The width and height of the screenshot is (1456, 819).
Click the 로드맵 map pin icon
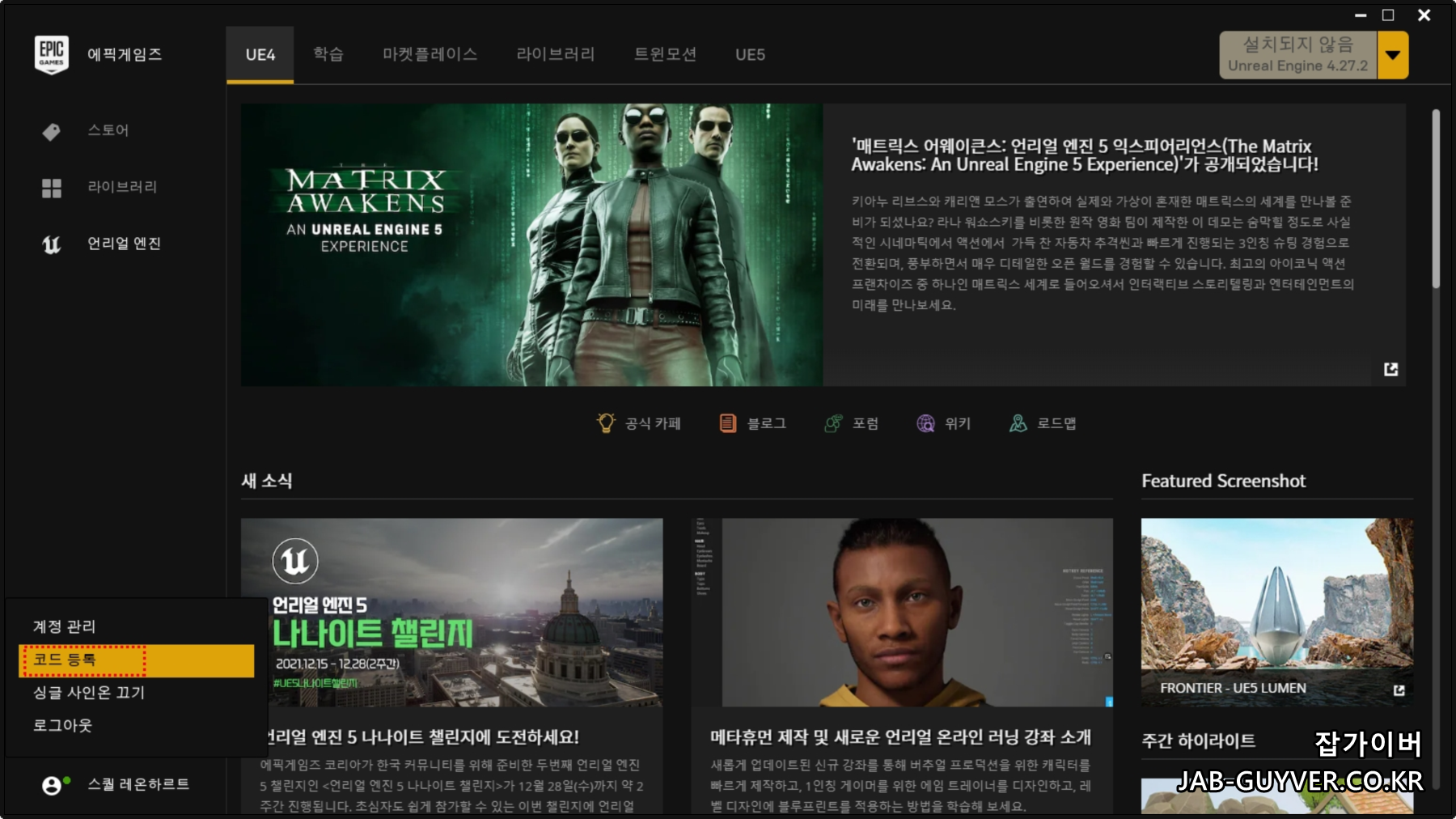tap(1018, 423)
